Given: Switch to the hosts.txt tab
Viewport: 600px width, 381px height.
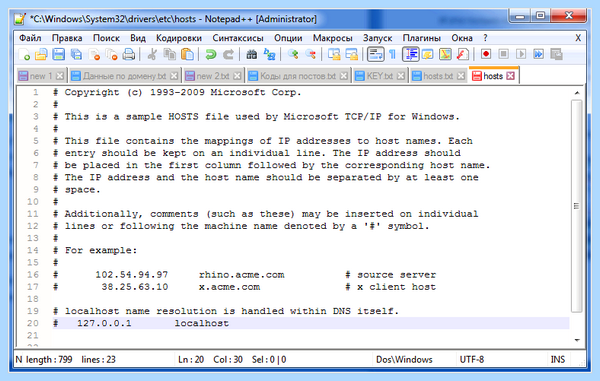Looking at the screenshot, I should tap(438, 76).
